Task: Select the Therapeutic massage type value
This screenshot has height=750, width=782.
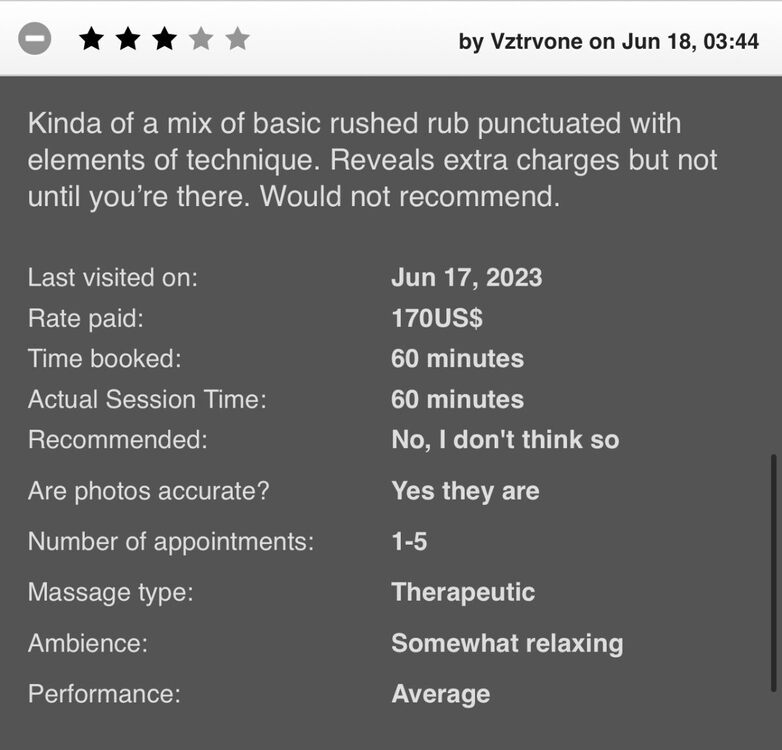Action: pos(463,592)
